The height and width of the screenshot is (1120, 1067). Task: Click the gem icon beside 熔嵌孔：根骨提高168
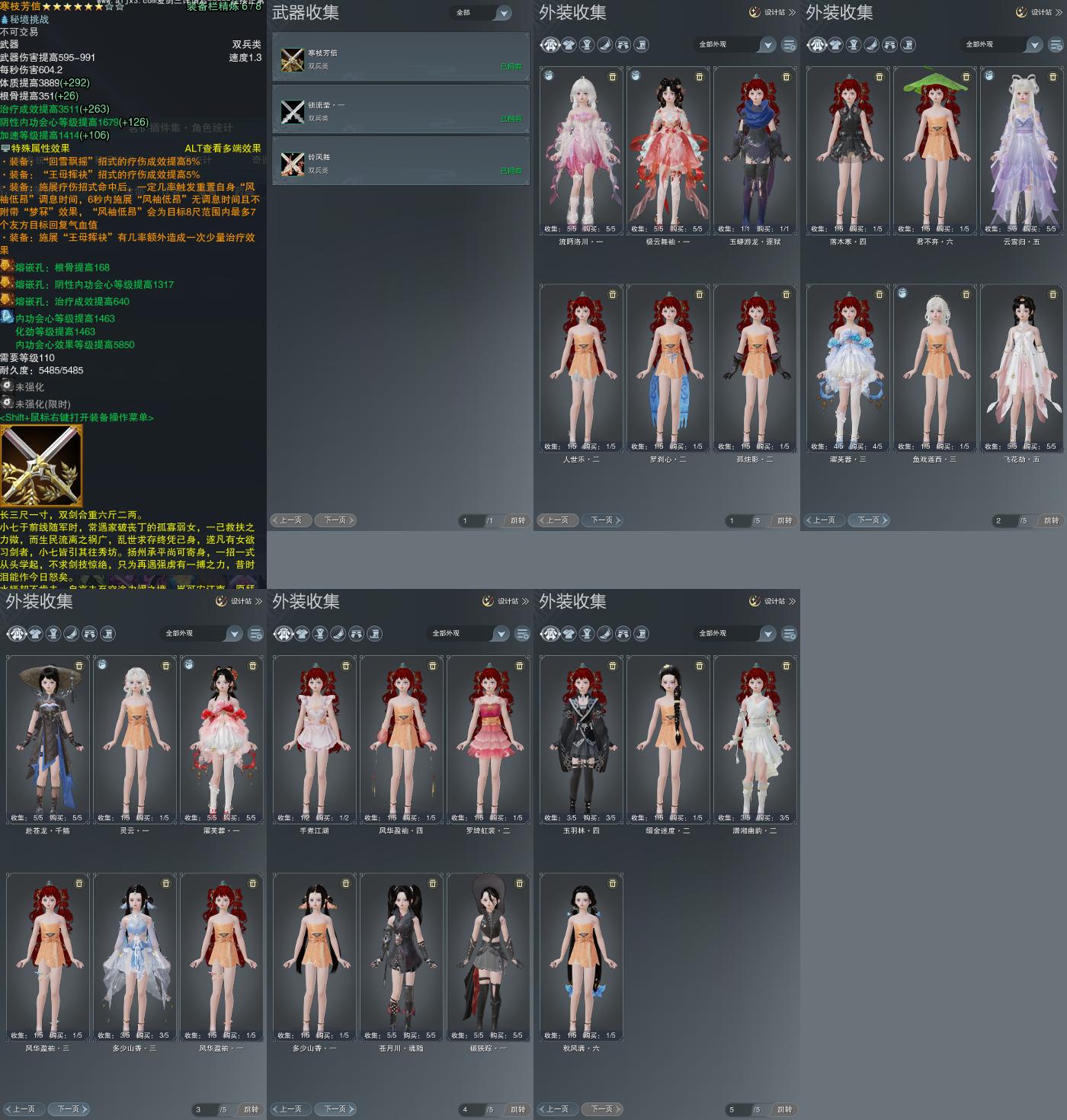[x=7, y=267]
